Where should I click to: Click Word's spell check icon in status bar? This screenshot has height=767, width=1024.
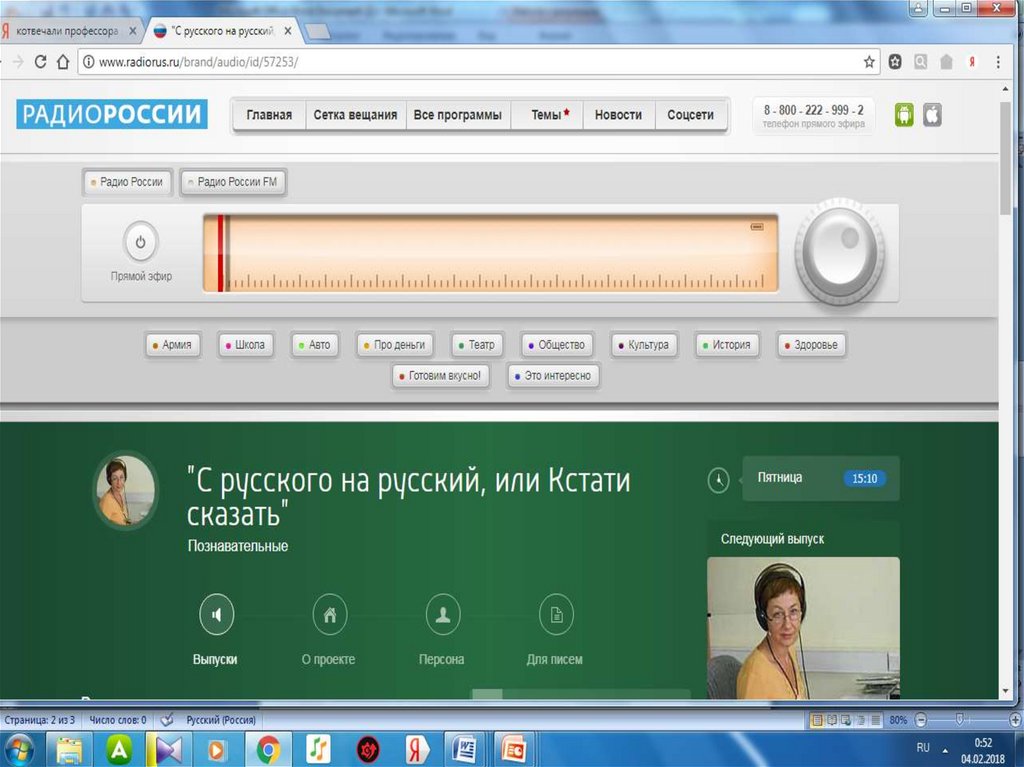point(167,720)
